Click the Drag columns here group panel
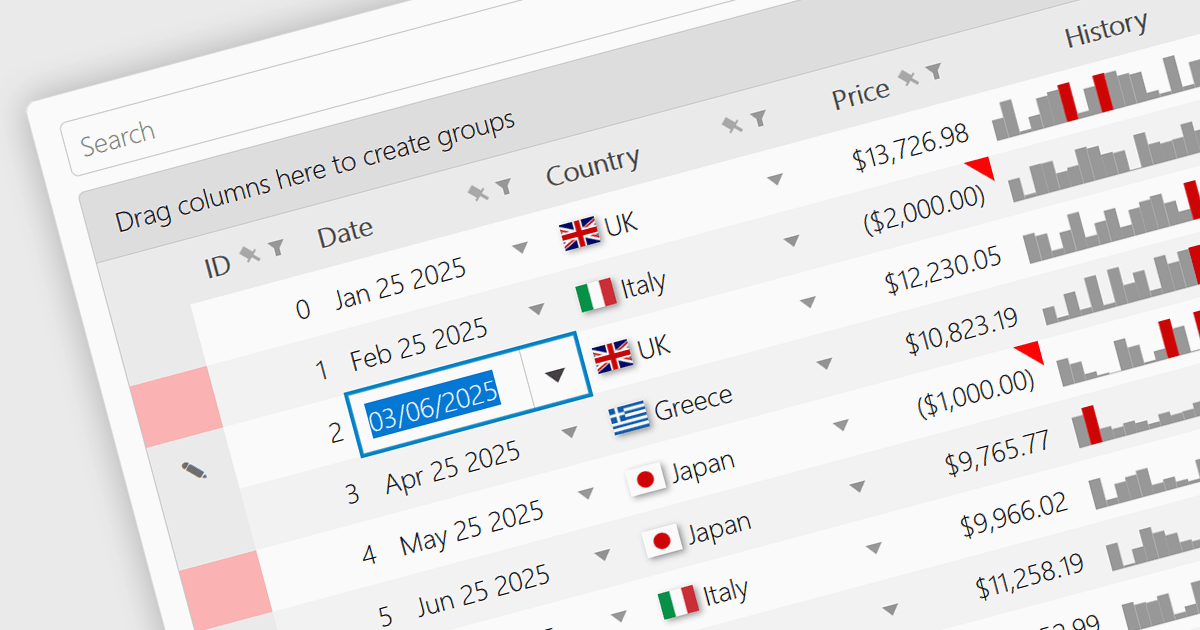 pyautogui.click(x=316, y=172)
